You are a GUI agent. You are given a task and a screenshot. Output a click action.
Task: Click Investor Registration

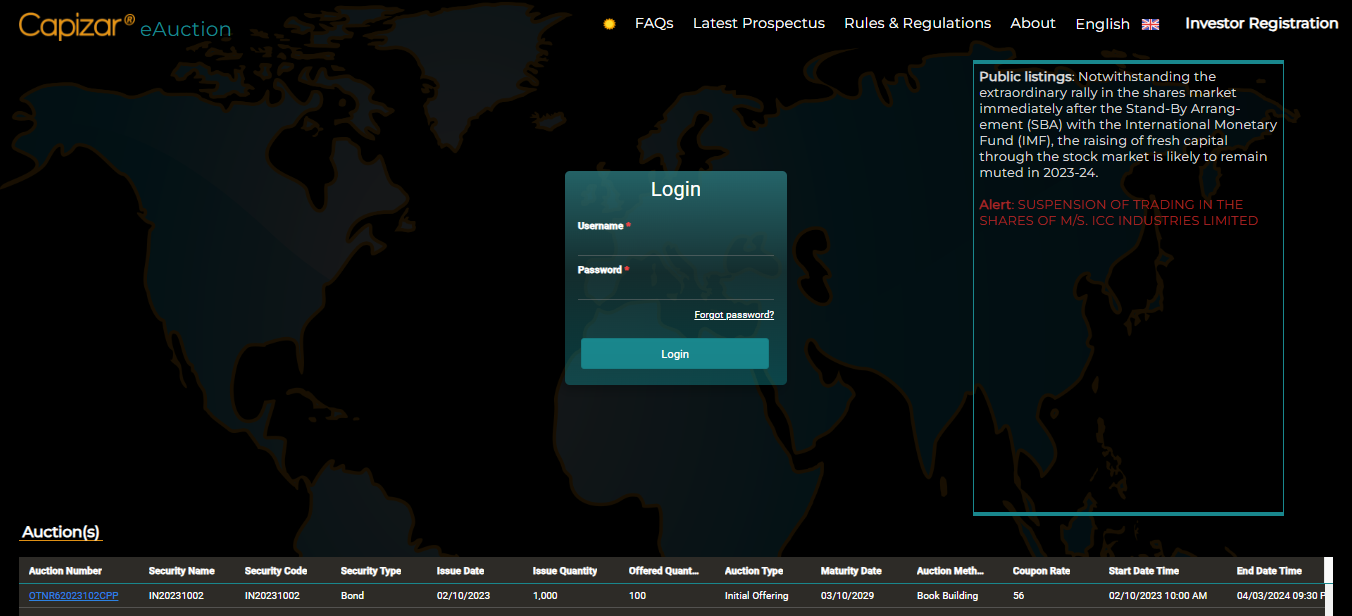(1261, 22)
